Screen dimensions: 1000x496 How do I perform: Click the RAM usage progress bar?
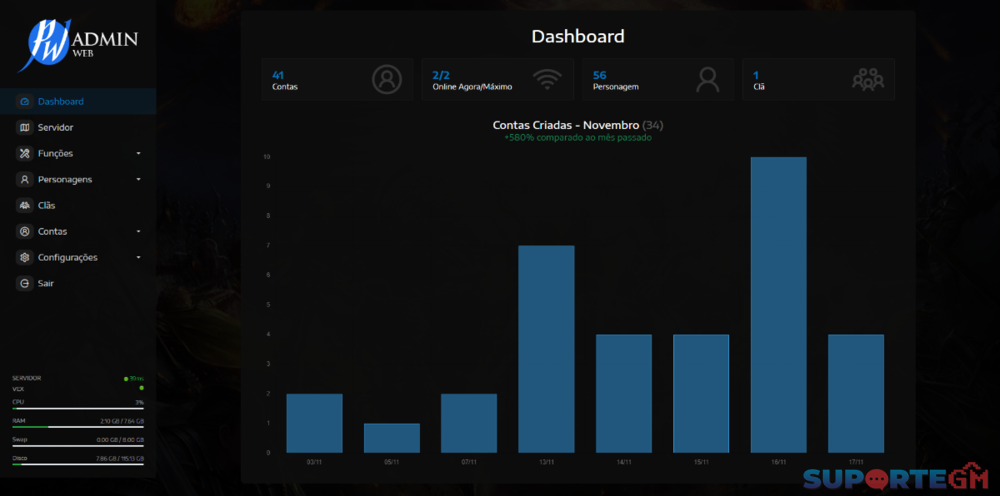tap(78, 427)
